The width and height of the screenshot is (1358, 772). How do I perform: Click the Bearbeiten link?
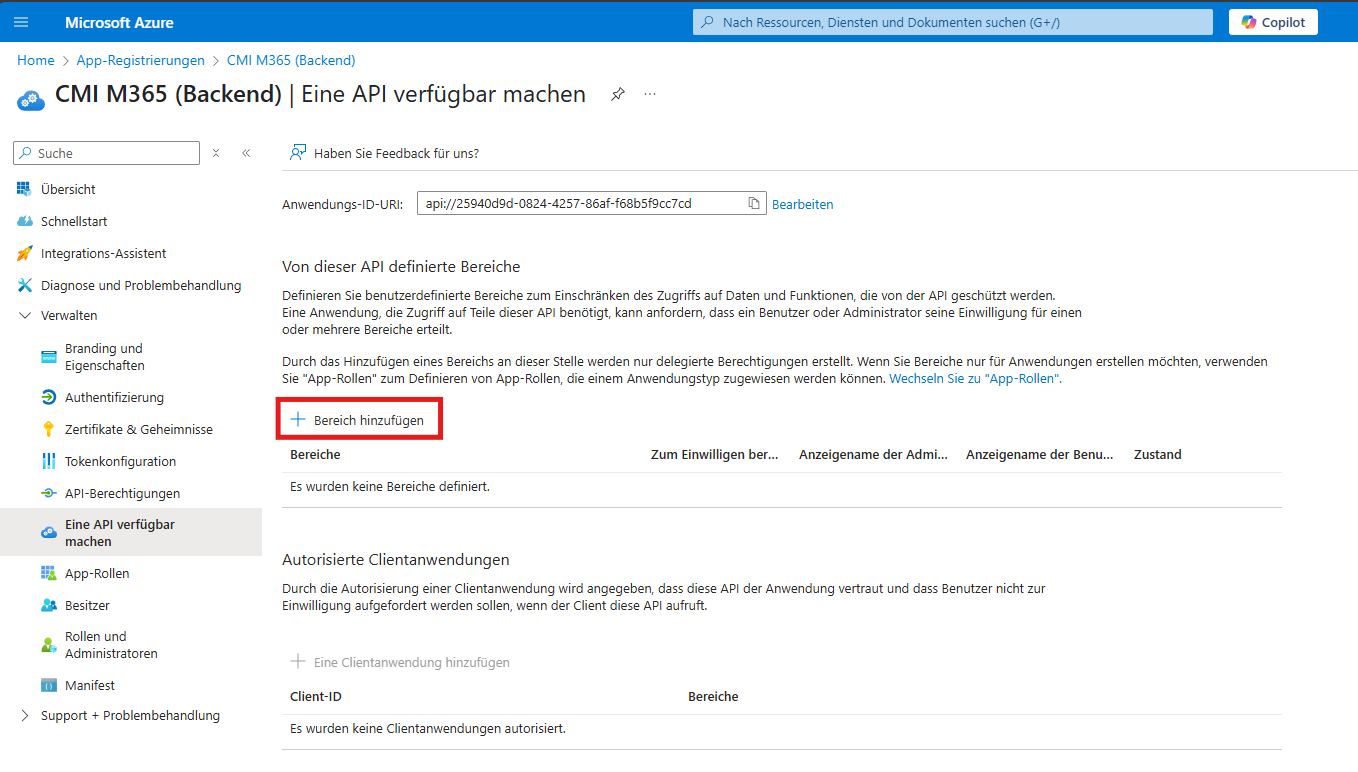point(802,204)
